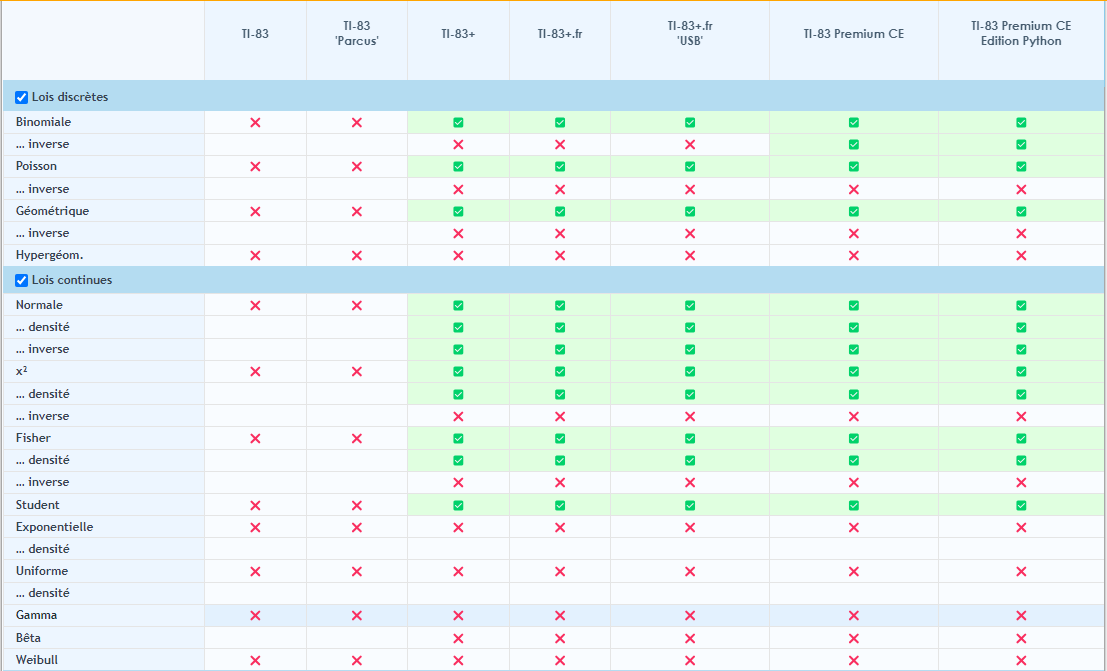Click Bêta red cross under TI-83+

pos(458,639)
